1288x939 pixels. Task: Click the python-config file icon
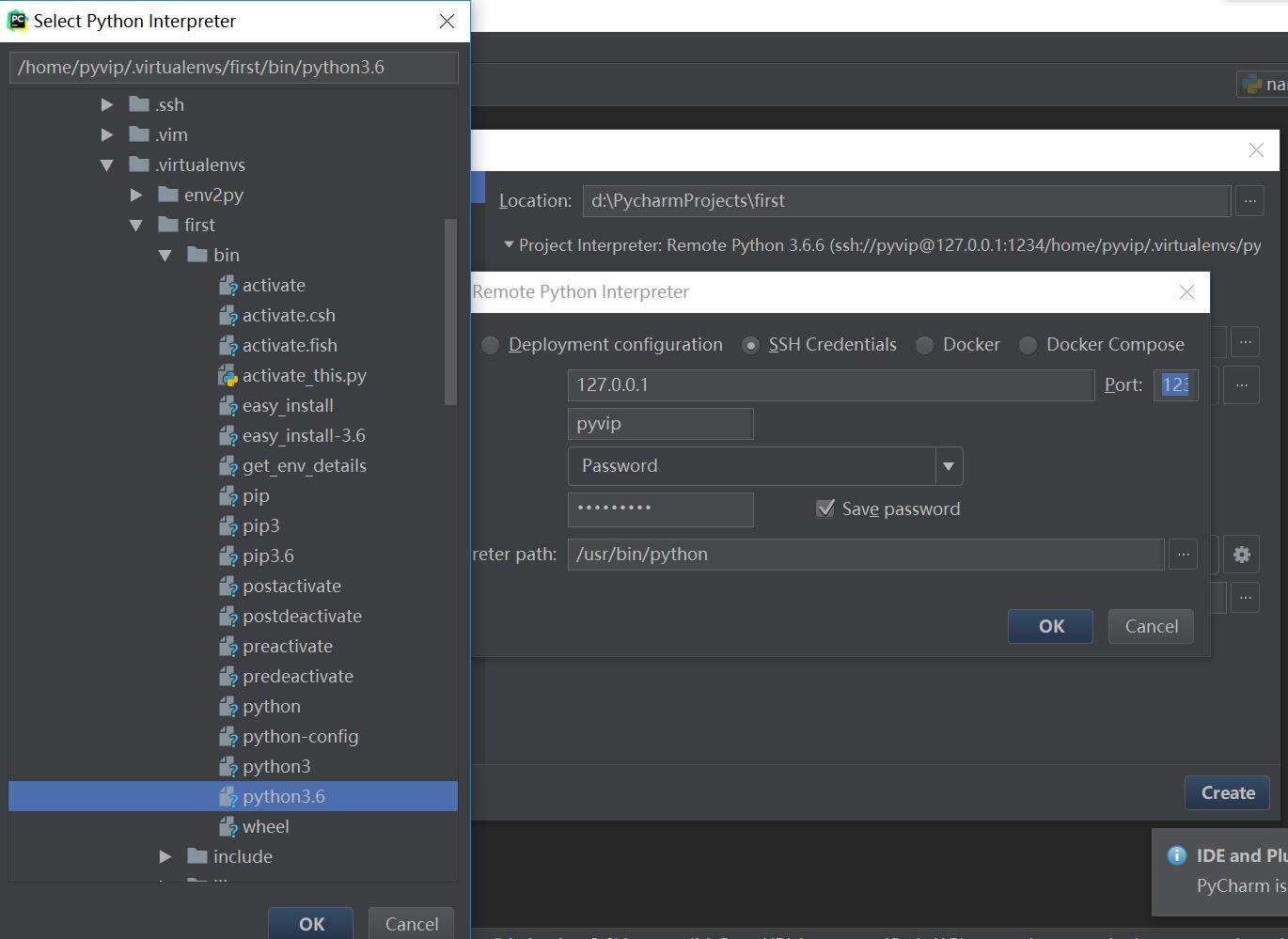pyautogui.click(x=228, y=736)
